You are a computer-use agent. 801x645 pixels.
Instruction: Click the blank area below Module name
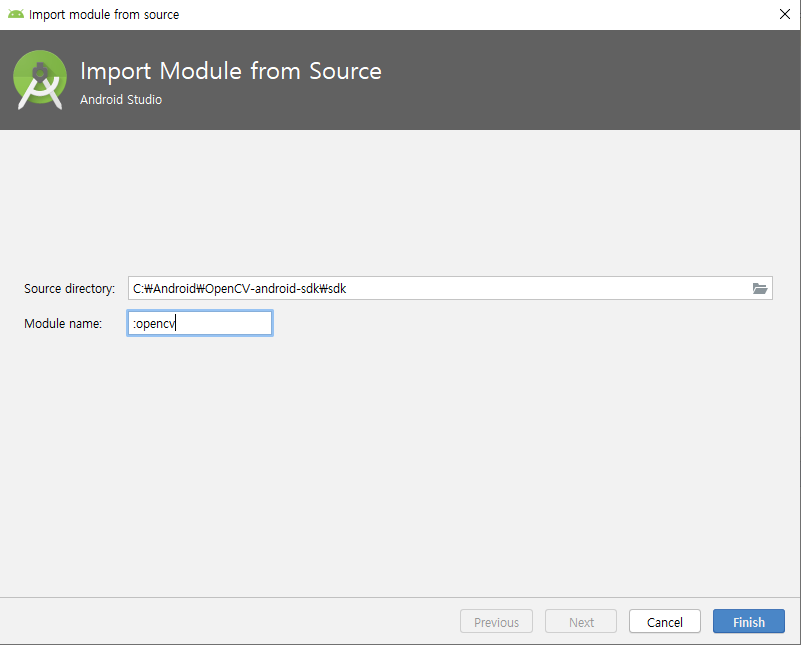coord(400,460)
